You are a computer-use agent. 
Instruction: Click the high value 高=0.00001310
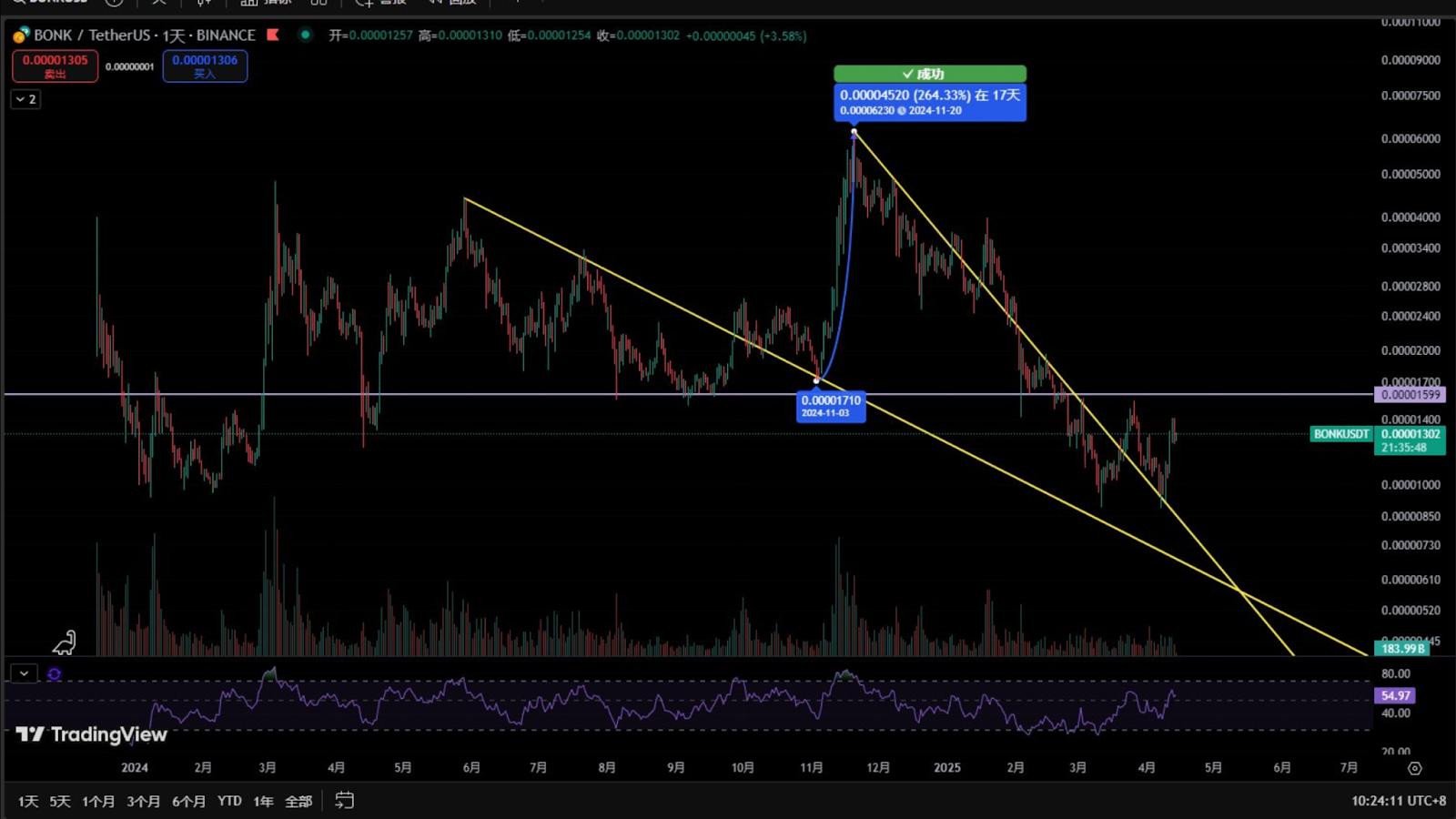point(460,35)
